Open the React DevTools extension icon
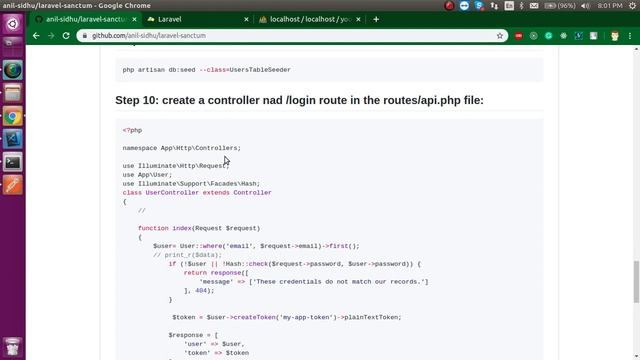Screen dimensions: 640x360 click(564, 36)
